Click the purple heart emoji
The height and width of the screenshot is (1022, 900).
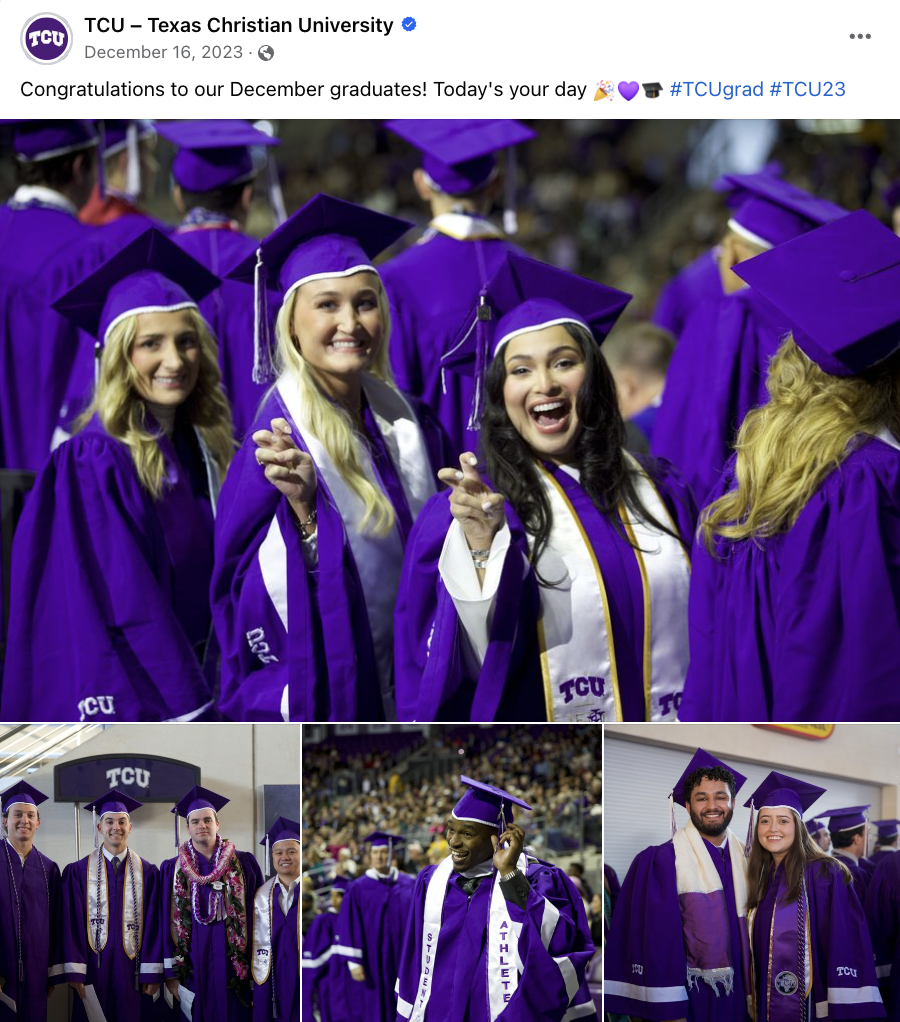tap(628, 90)
